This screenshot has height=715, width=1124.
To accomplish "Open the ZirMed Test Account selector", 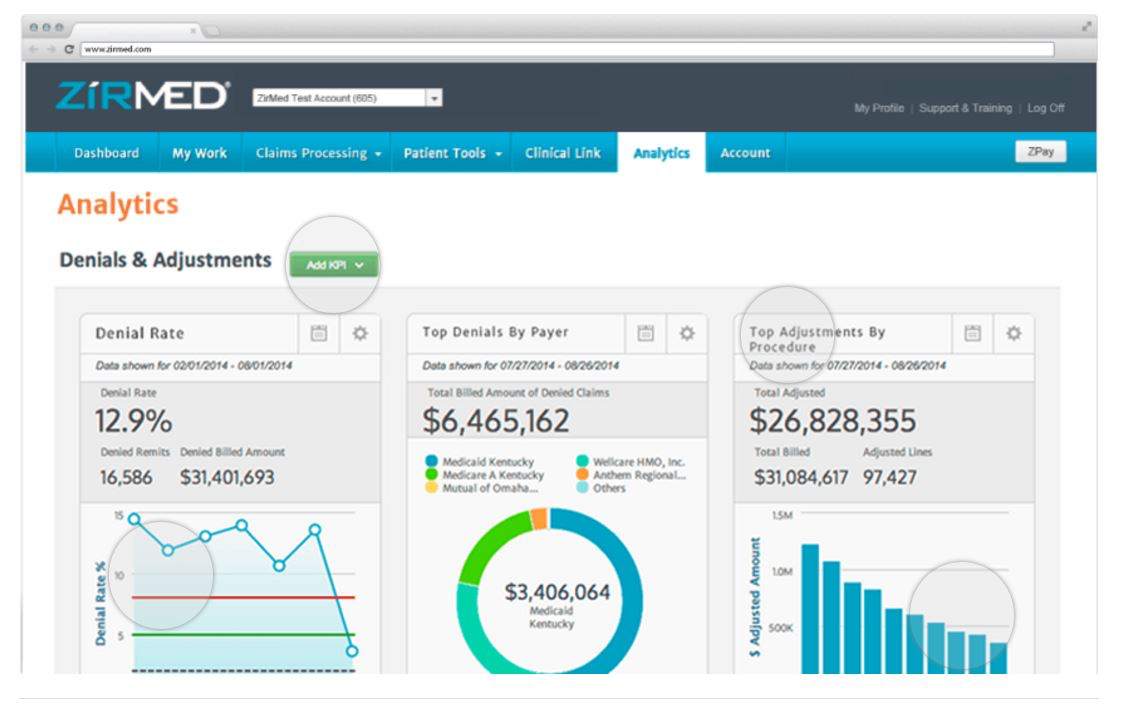I will (x=432, y=100).
